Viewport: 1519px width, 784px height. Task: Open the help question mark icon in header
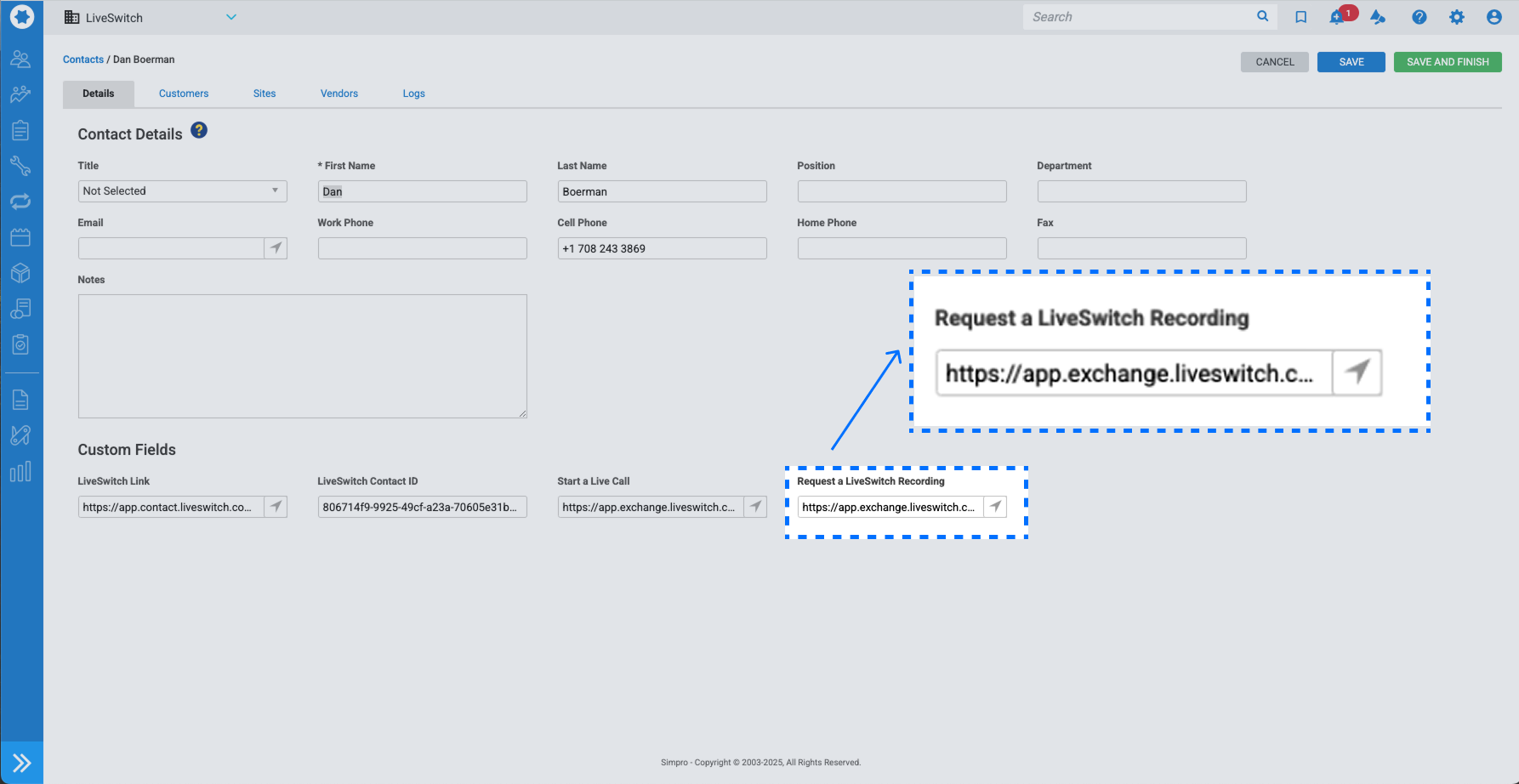point(1419,17)
